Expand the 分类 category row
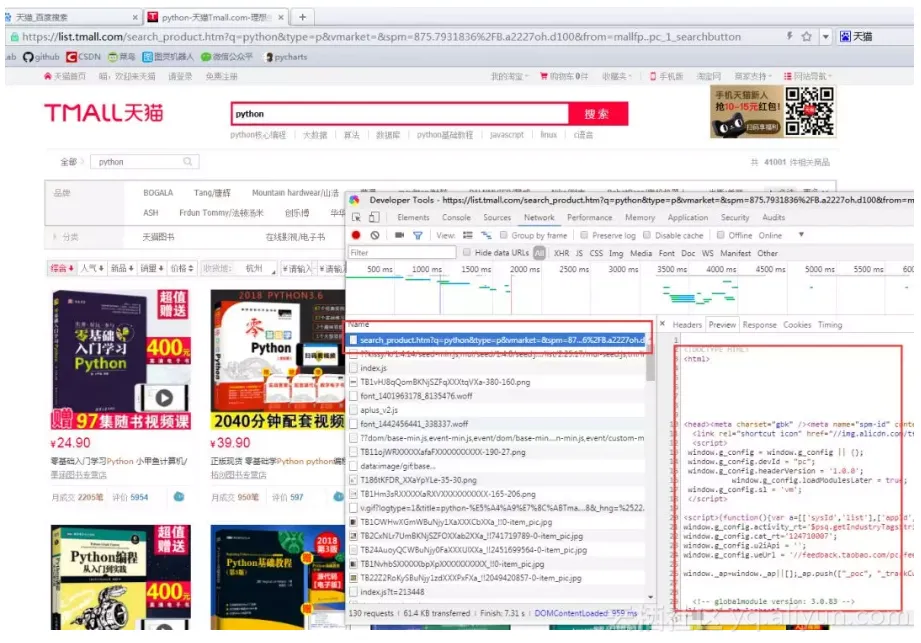 pyautogui.click(x=65, y=237)
